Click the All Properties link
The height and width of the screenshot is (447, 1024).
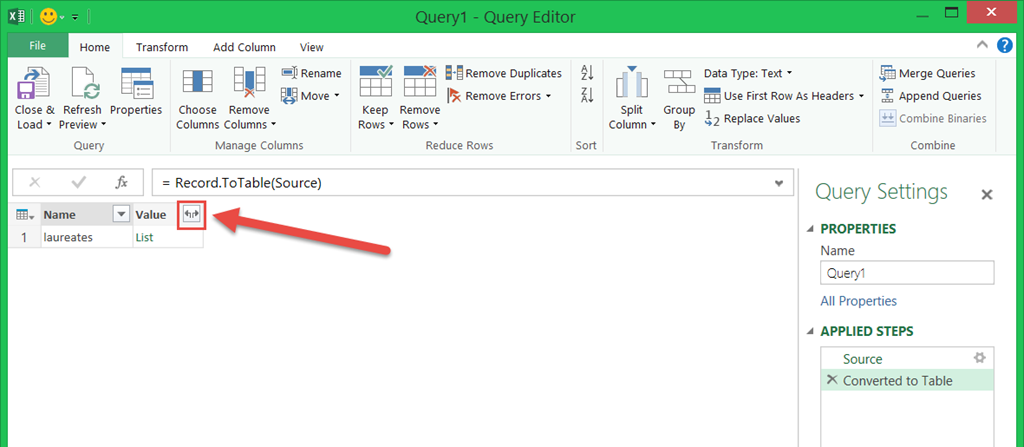coord(858,301)
